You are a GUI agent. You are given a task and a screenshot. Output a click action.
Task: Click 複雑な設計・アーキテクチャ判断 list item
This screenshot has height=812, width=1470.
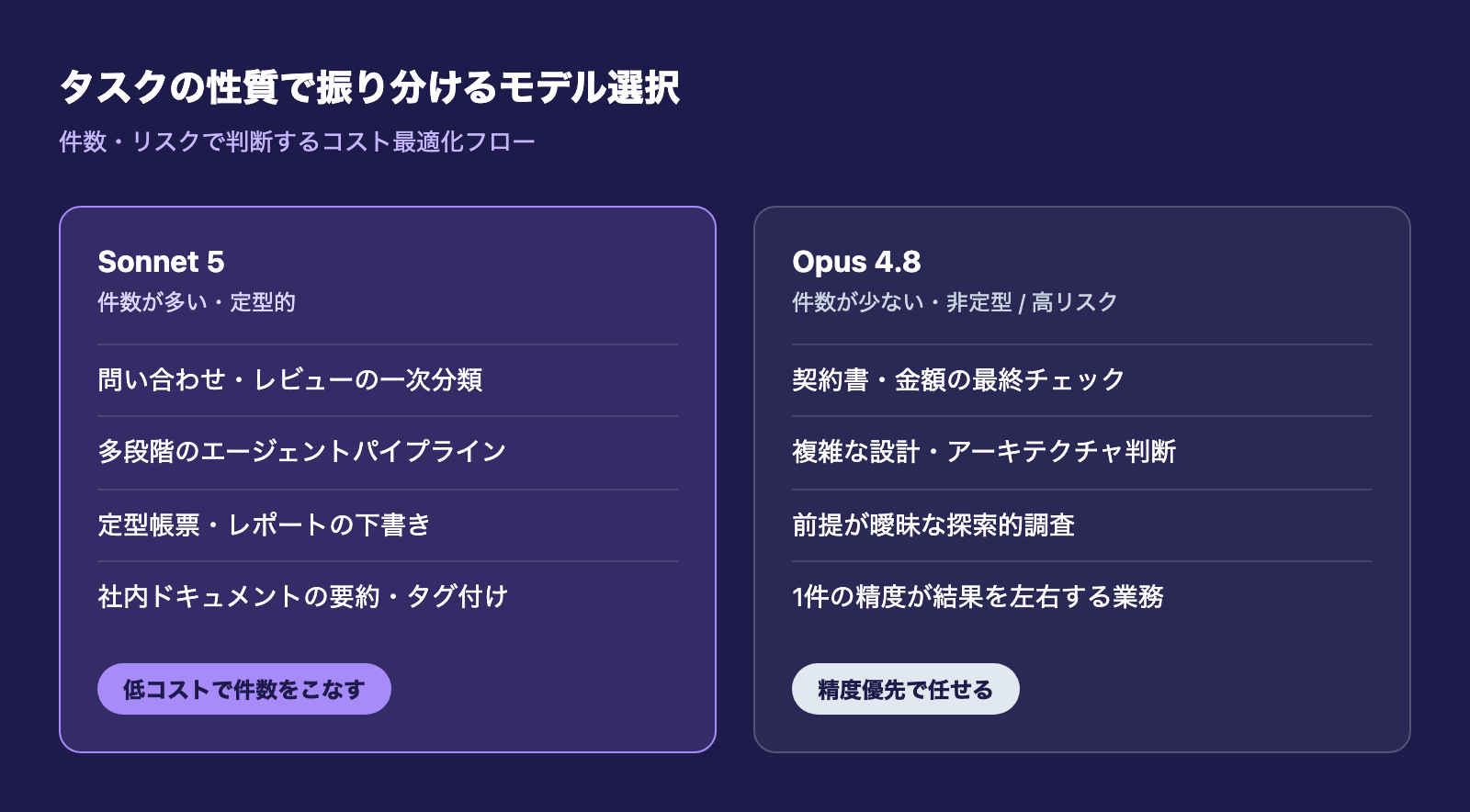click(x=1082, y=451)
